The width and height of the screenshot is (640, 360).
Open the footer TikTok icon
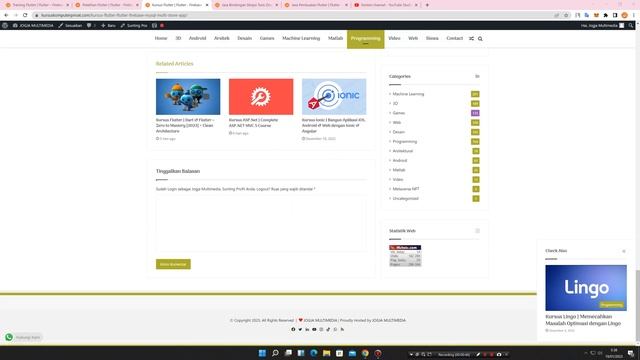pos(328,329)
